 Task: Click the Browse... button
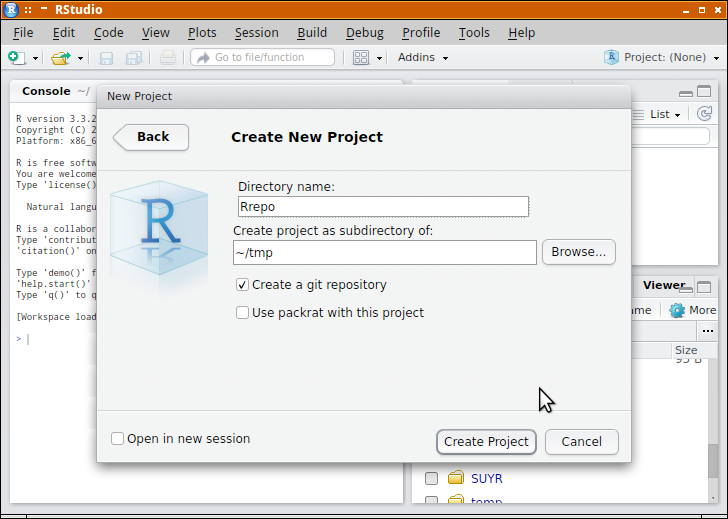click(578, 252)
